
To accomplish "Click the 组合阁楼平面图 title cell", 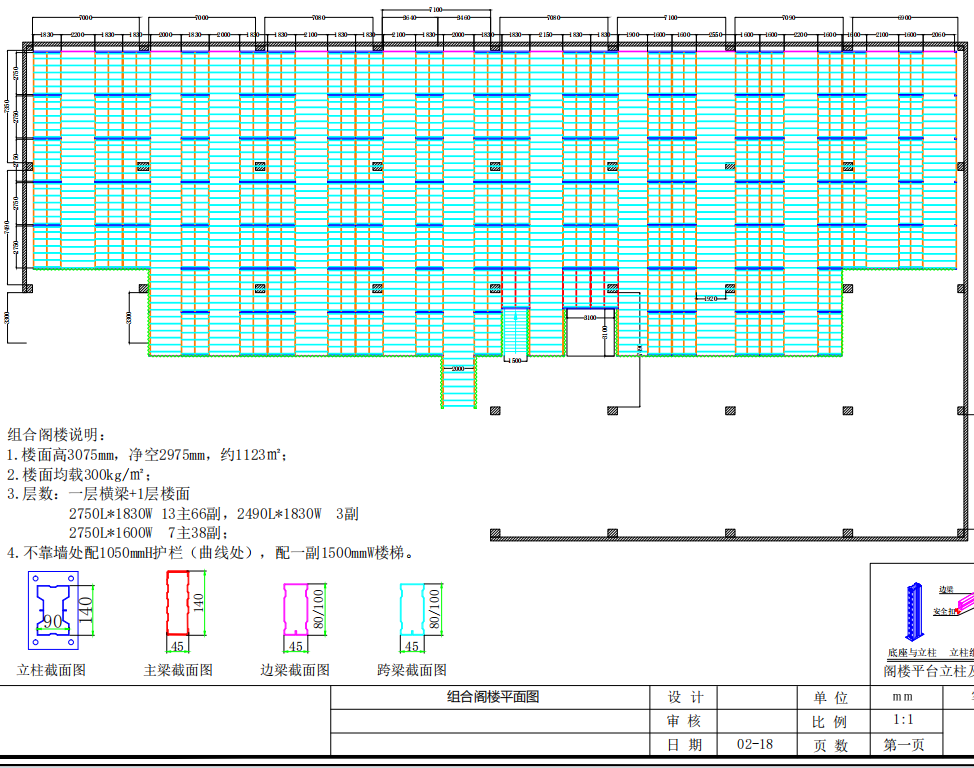I will point(492,697).
